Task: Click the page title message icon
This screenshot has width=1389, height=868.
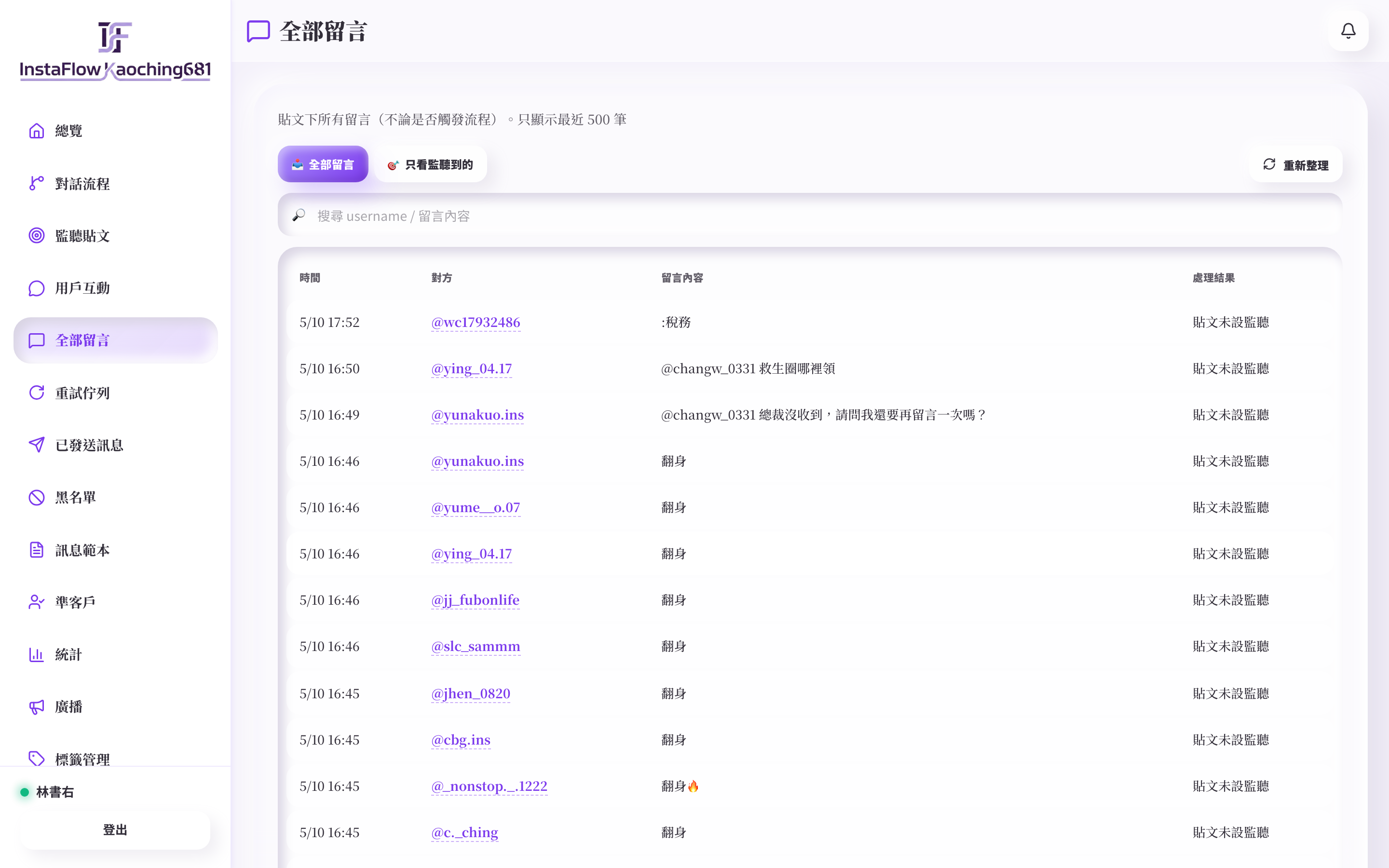Action: 259,31
